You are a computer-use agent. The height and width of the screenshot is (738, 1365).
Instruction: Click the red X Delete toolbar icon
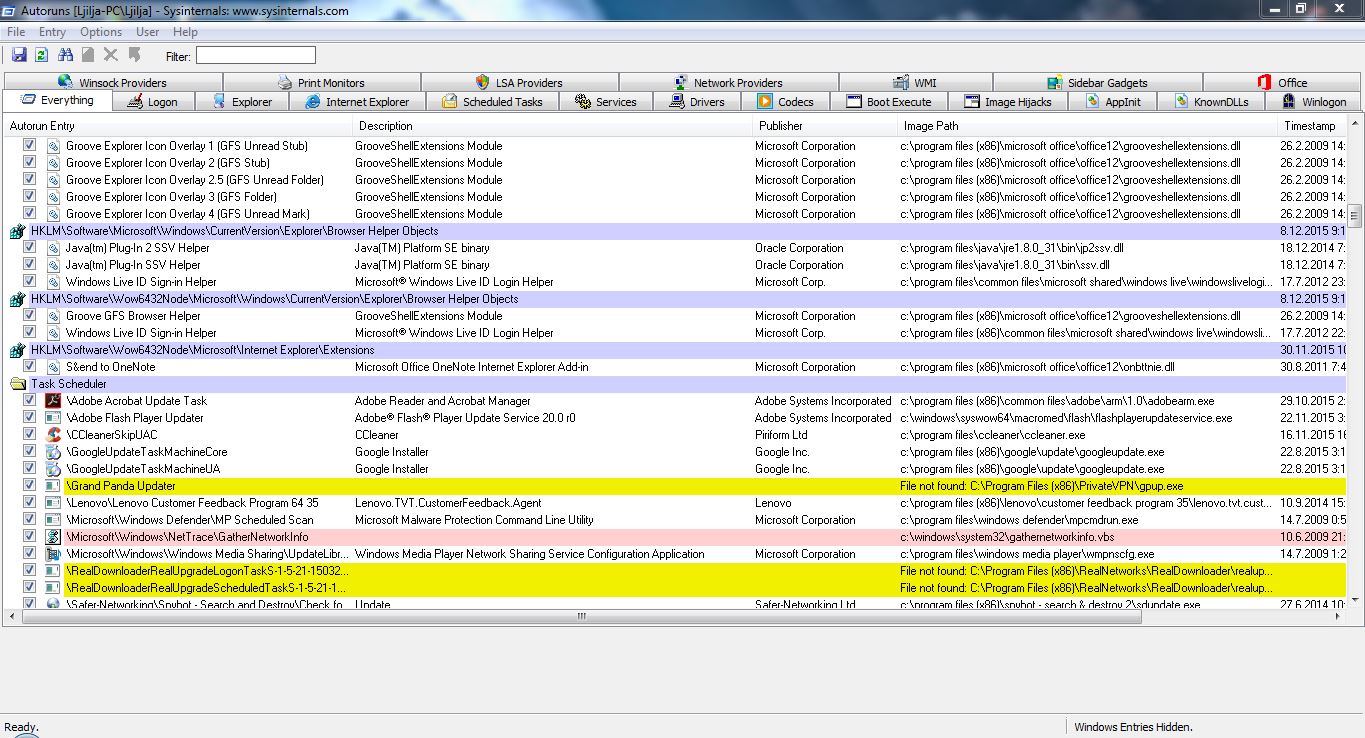tap(111, 55)
